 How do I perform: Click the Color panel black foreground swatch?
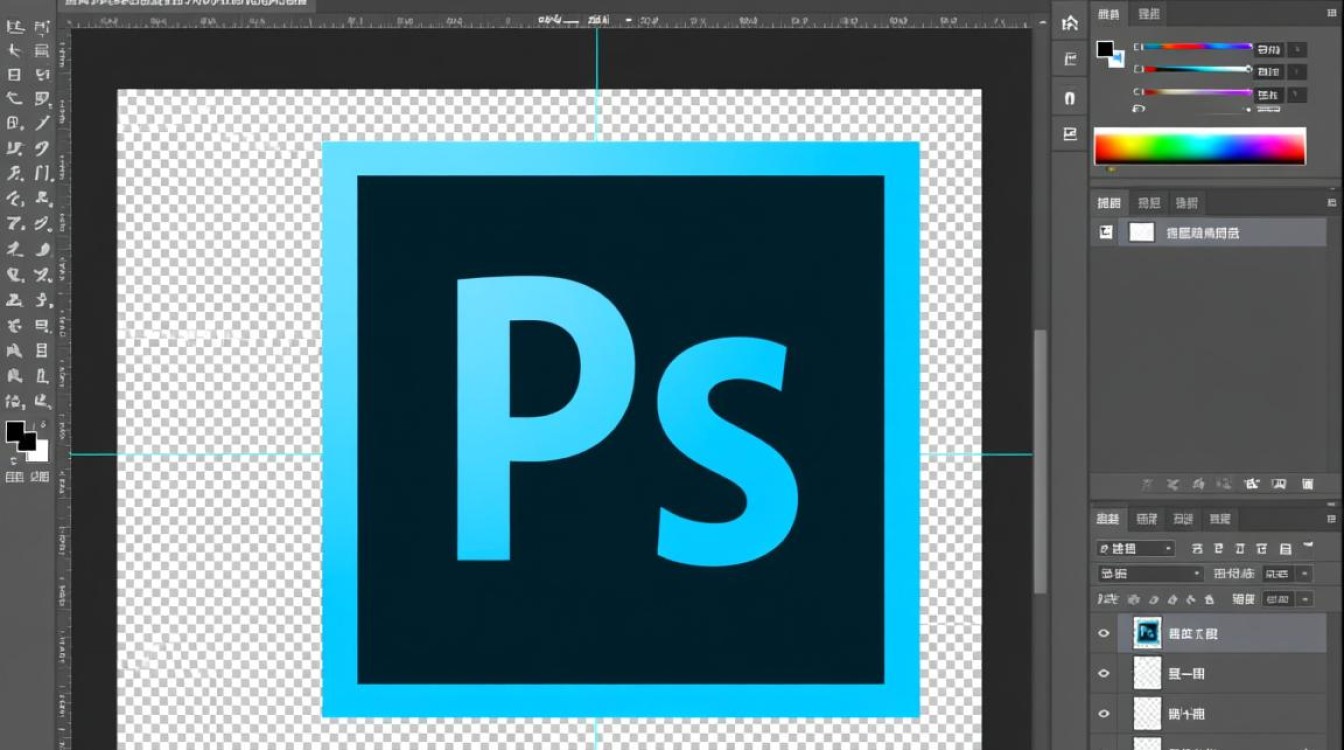pyautogui.click(x=1105, y=49)
